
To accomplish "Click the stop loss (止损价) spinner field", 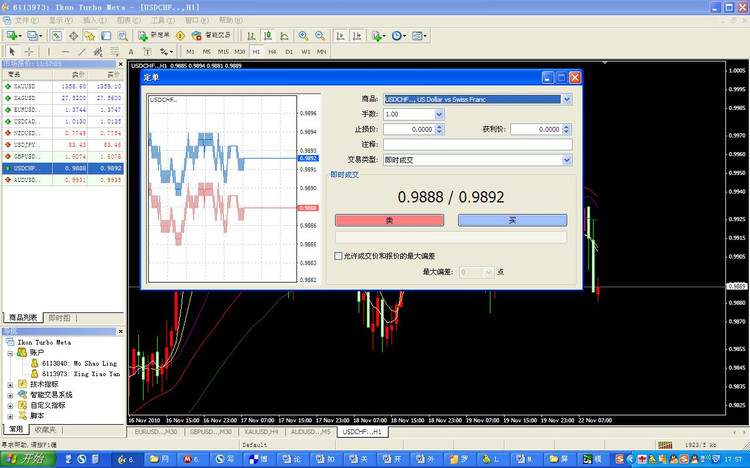I will coord(410,129).
